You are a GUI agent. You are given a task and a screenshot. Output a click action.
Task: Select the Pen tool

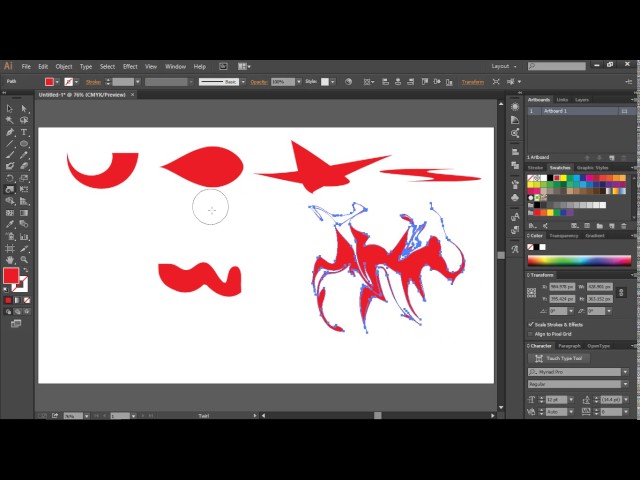click(x=9, y=132)
